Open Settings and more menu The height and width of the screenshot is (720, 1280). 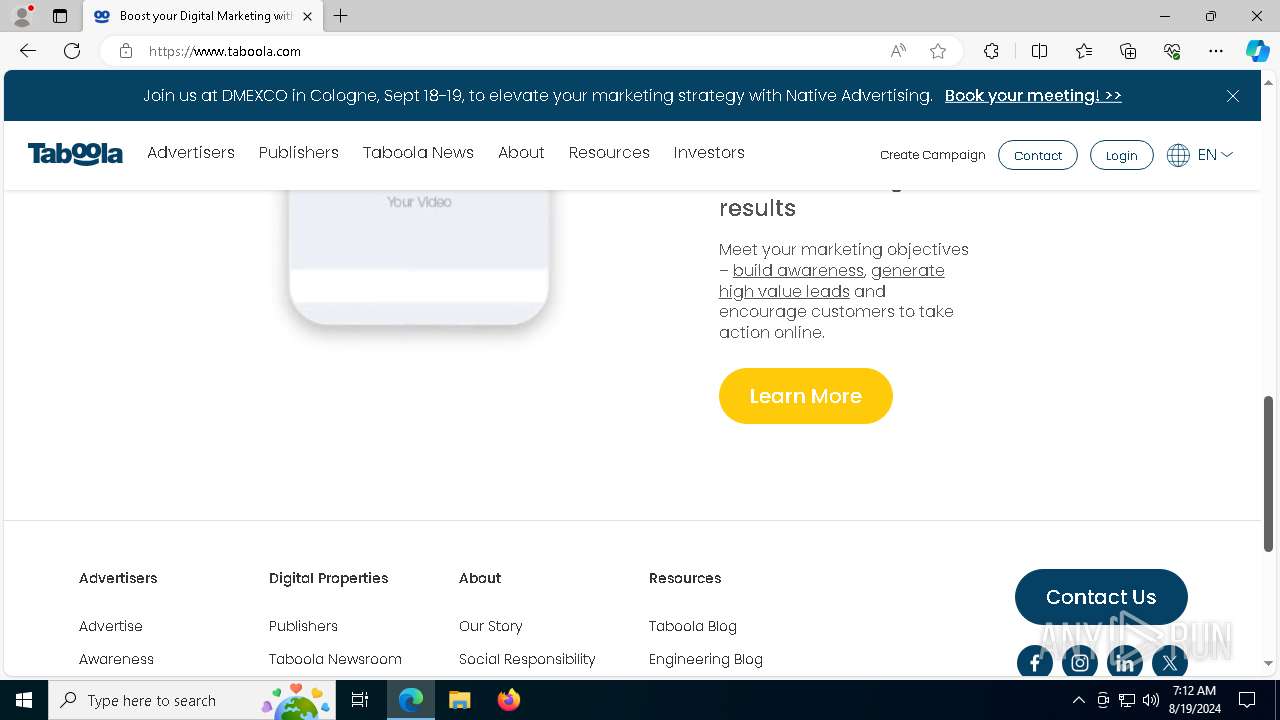(x=1216, y=51)
